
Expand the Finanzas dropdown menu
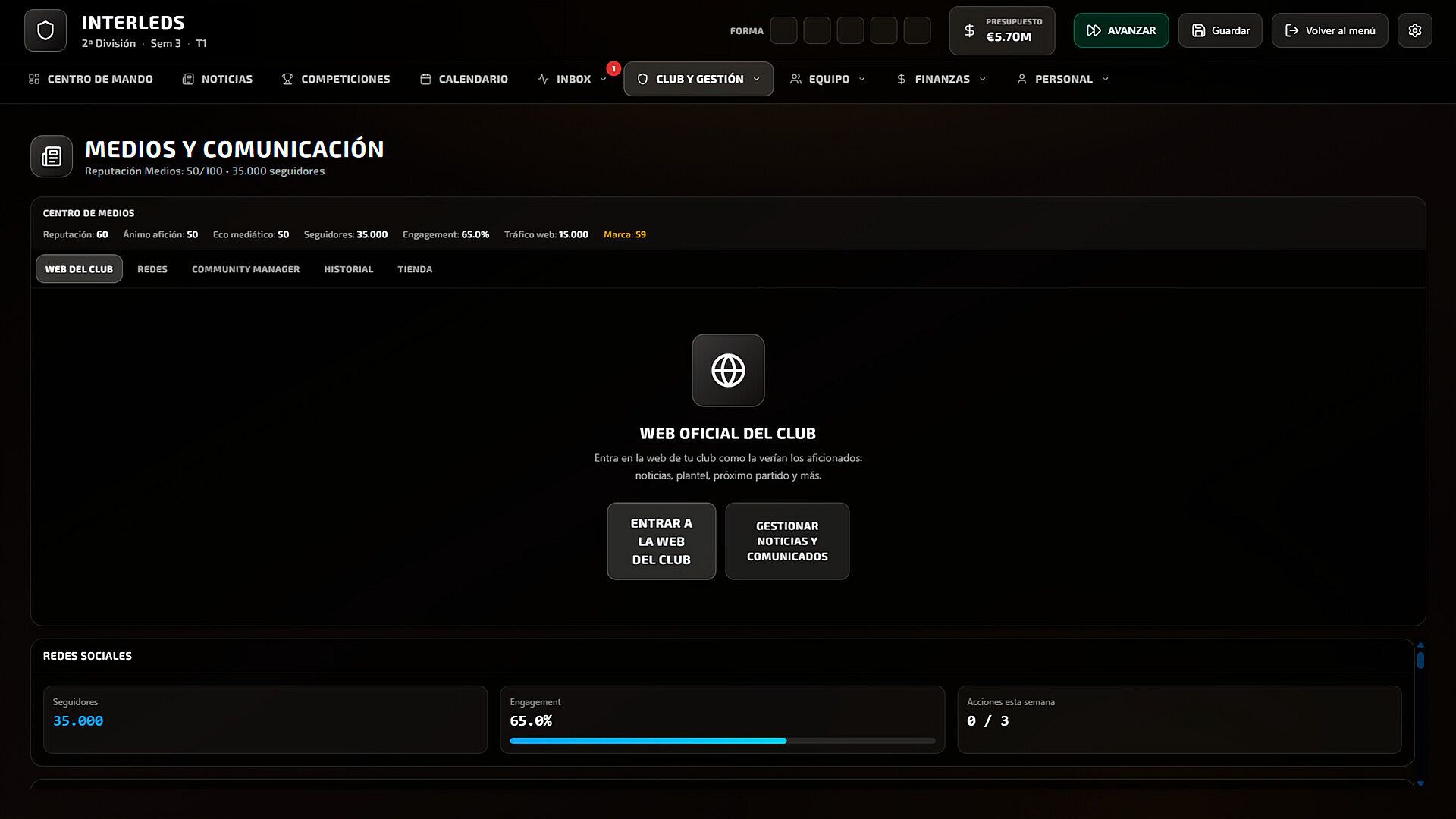(941, 79)
